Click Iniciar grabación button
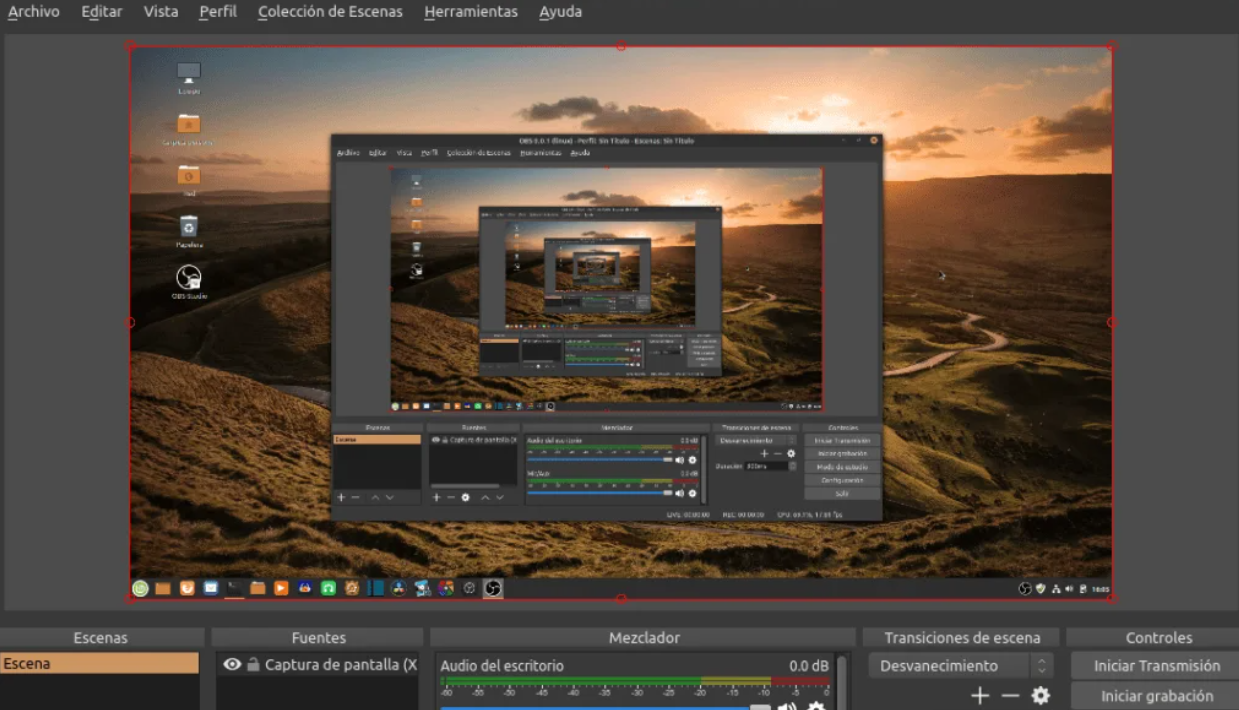Screen dimensions: 1239x710 [x=1156, y=696]
